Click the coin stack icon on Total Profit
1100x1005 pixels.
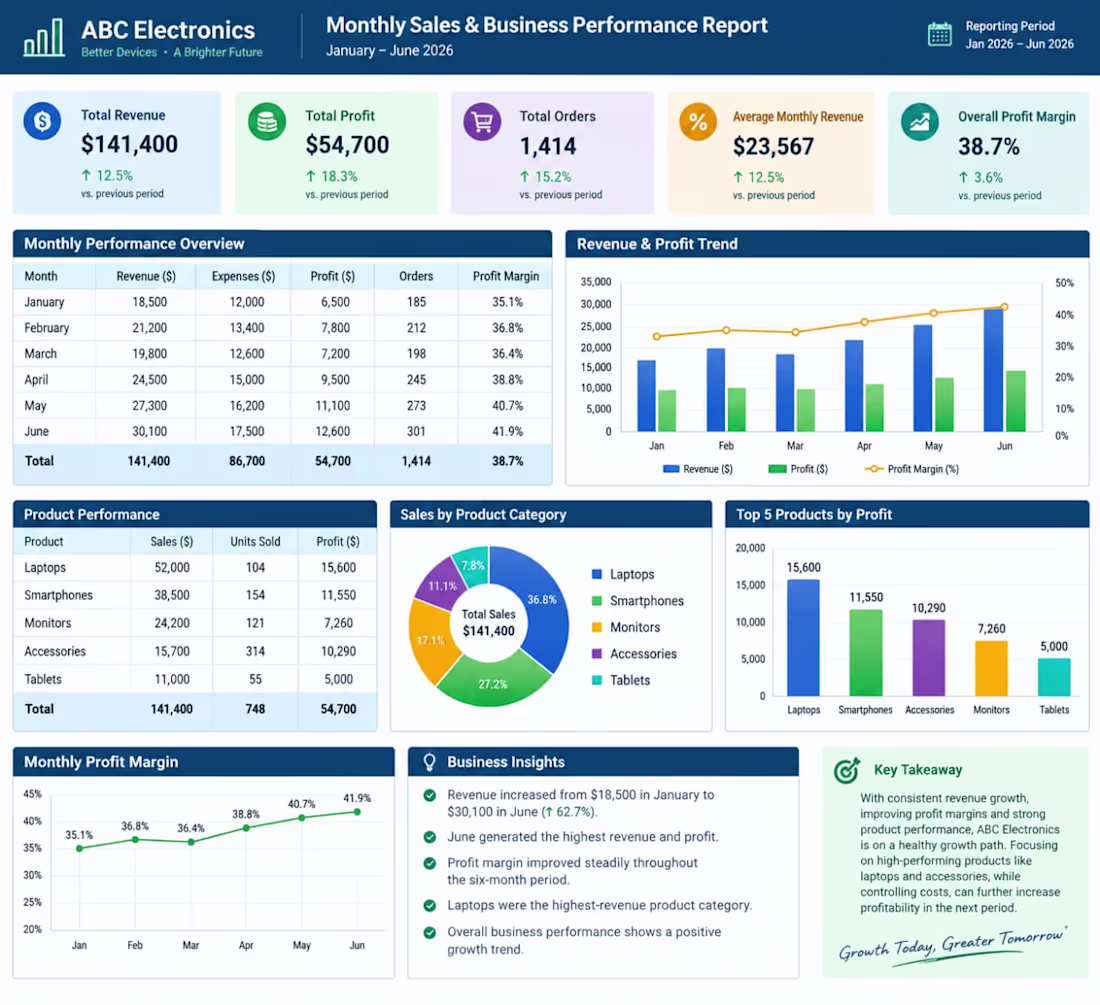click(x=267, y=122)
